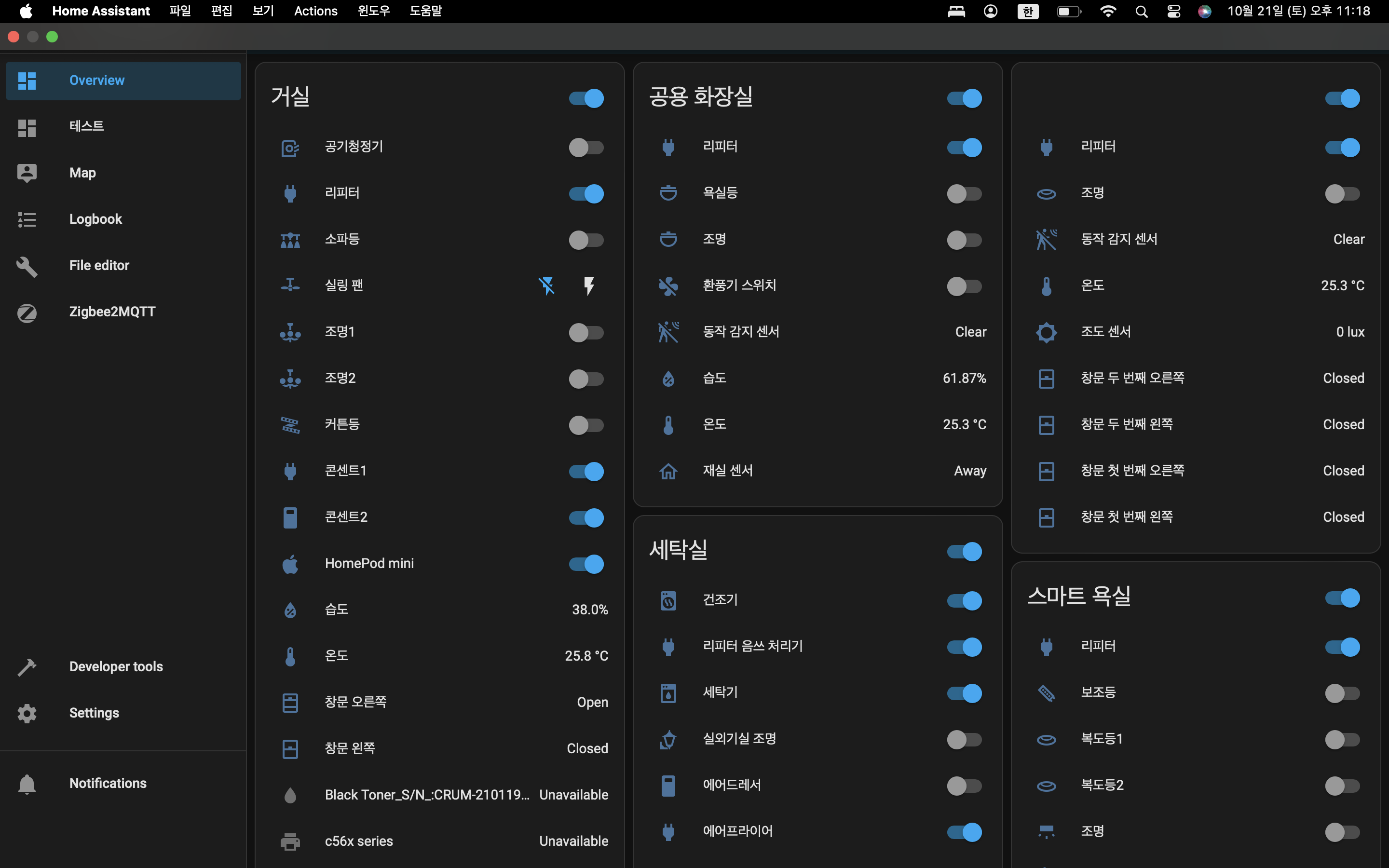Open macOS Control Center icon
The image size is (1389, 868).
point(1173,11)
